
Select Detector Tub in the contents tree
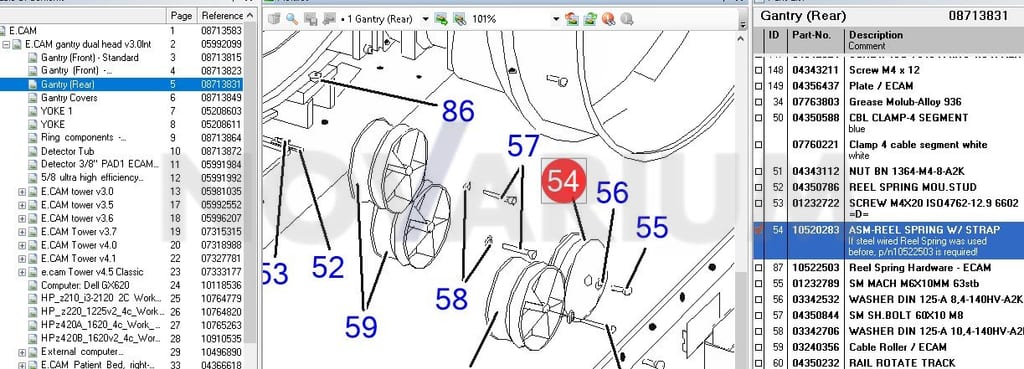(67, 151)
